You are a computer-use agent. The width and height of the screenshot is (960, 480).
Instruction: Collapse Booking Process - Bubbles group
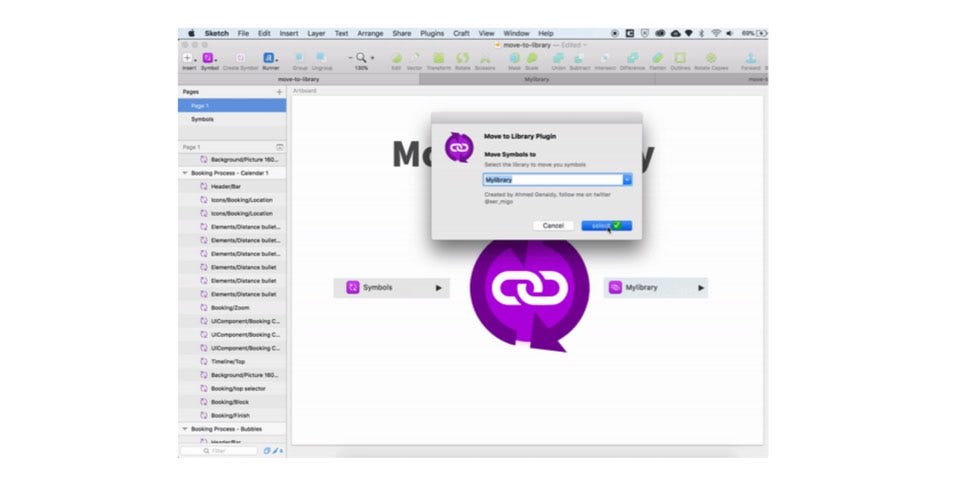tap(184, 429)
